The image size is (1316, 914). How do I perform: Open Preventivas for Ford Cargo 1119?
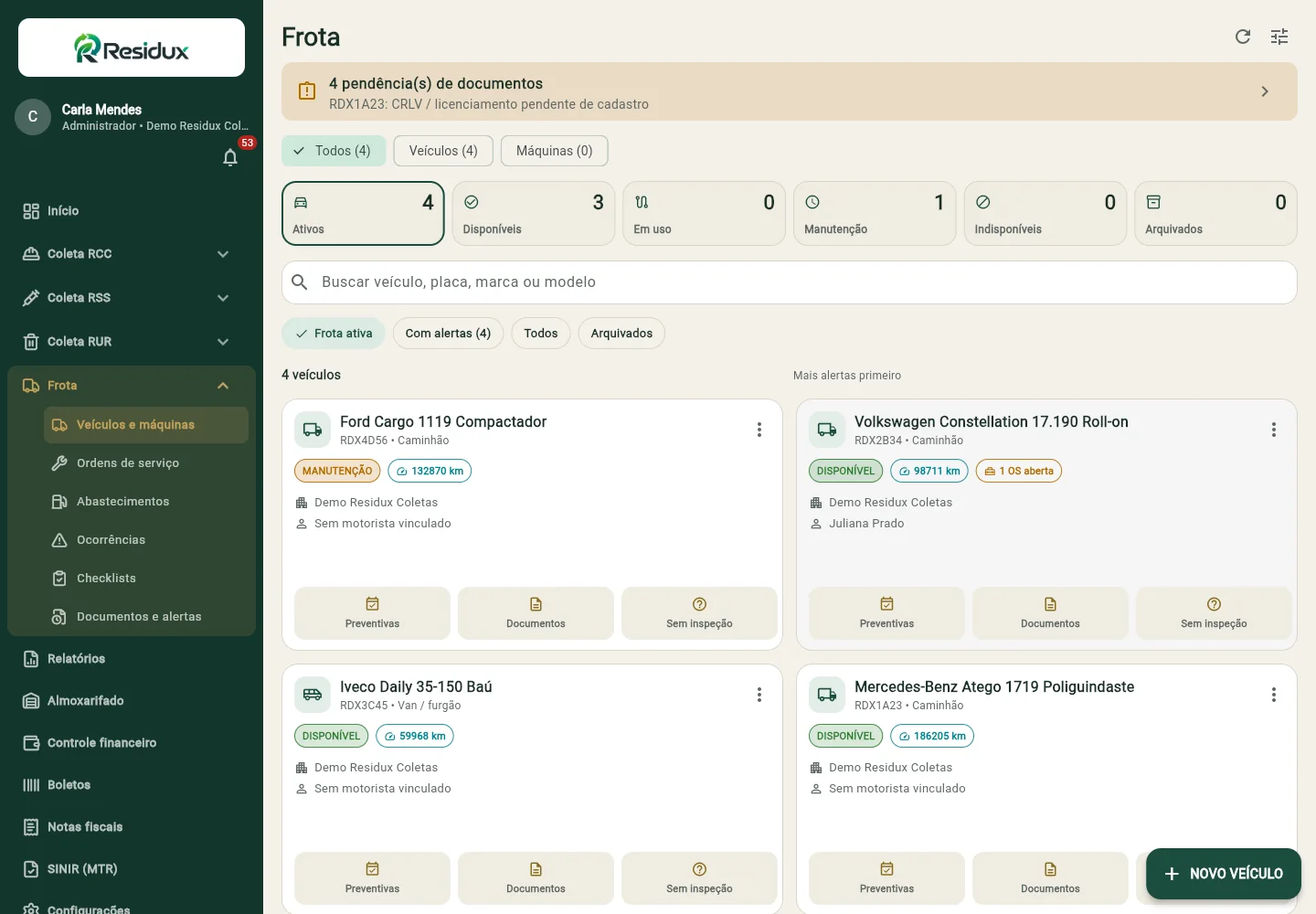pyautogui.click(x=372, y=613)
